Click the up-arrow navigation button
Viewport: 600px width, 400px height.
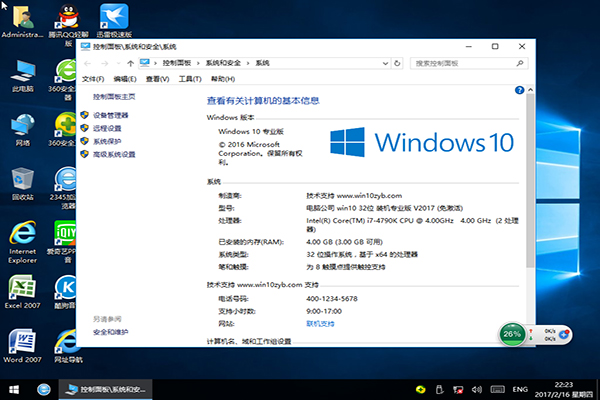click(131, 62)
